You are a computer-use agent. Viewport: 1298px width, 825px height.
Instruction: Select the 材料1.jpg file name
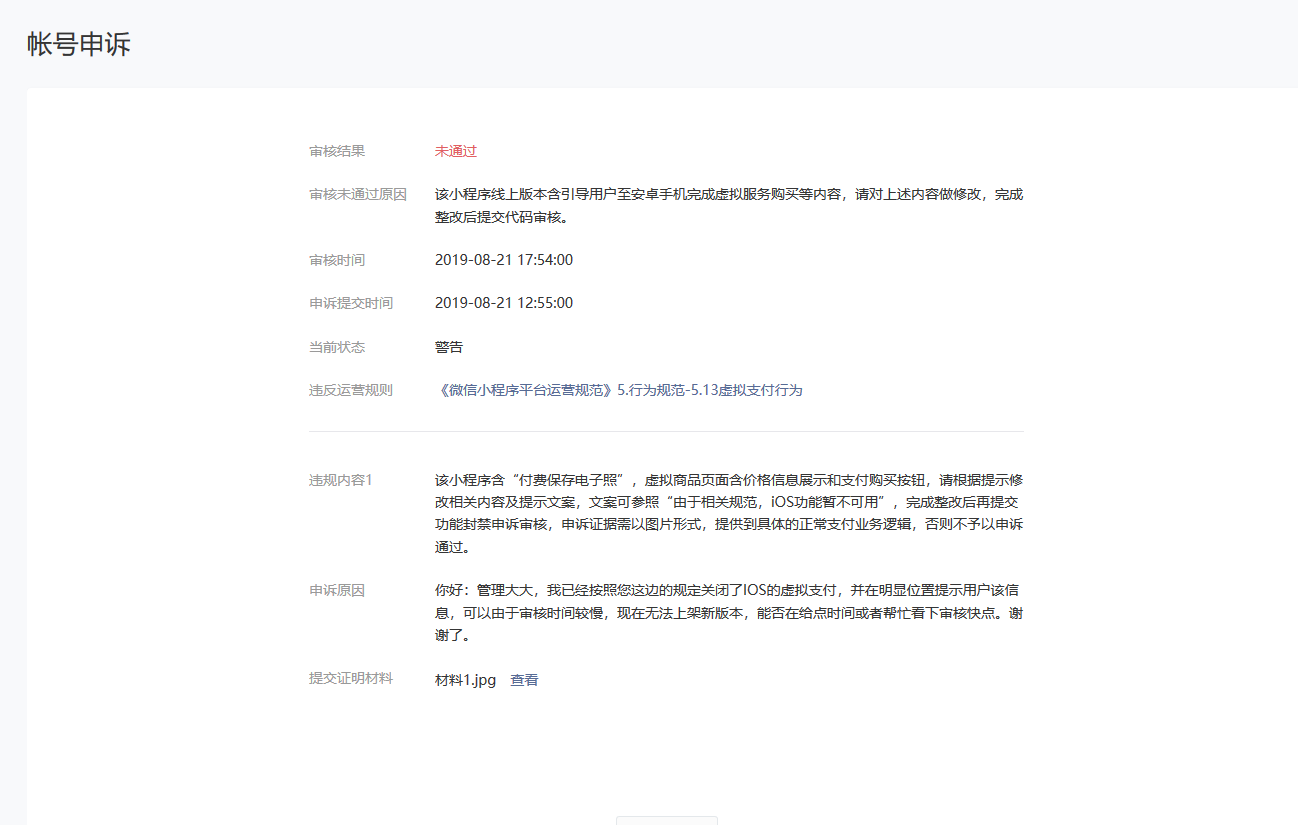pyautogui.click(x=465, y=680)
